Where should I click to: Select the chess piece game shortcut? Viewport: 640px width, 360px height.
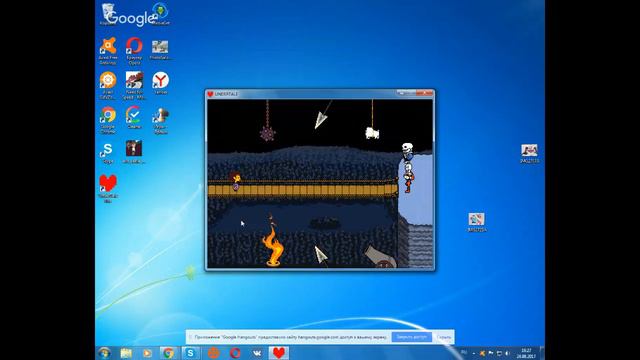click(x=160, y=120)
